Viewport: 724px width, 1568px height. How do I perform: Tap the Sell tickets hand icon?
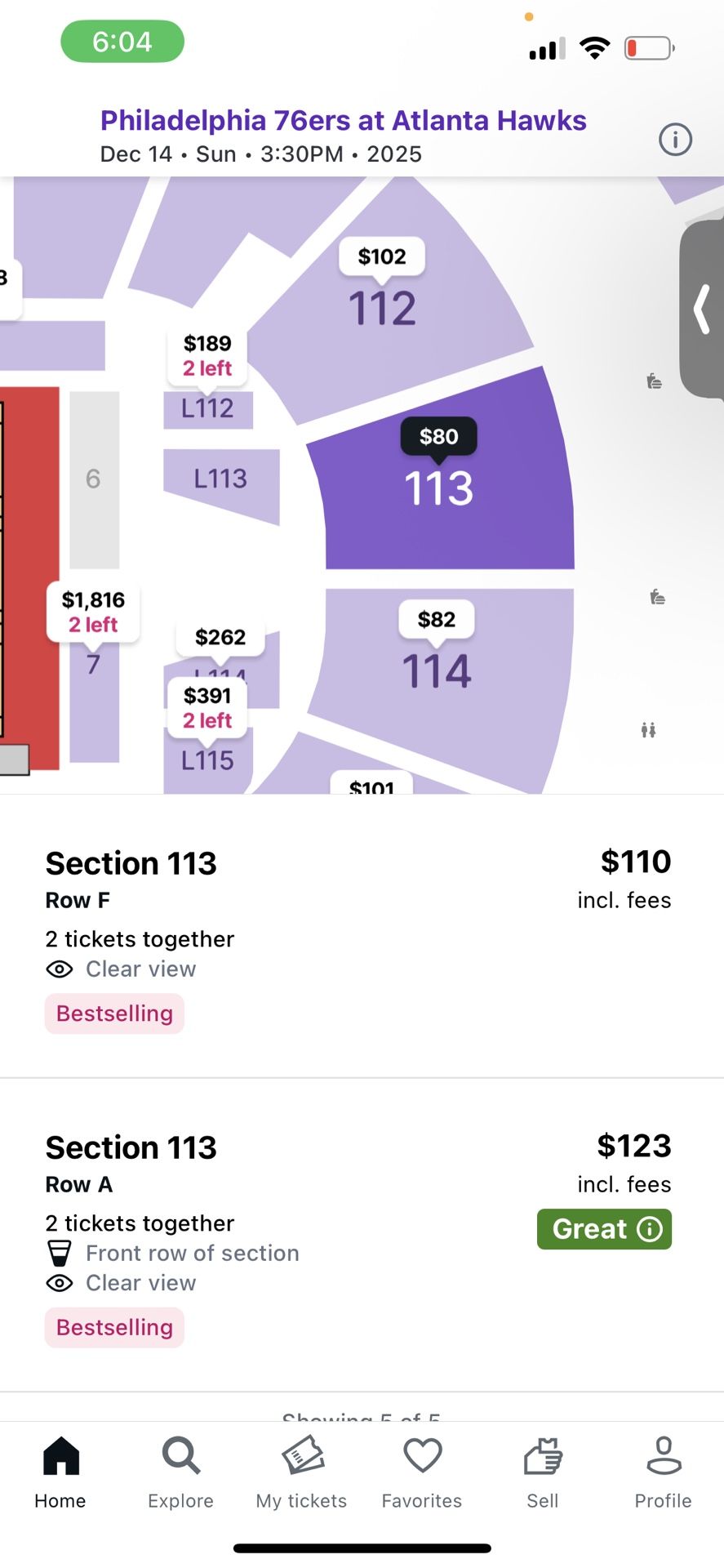click(x=542, y=1456)
